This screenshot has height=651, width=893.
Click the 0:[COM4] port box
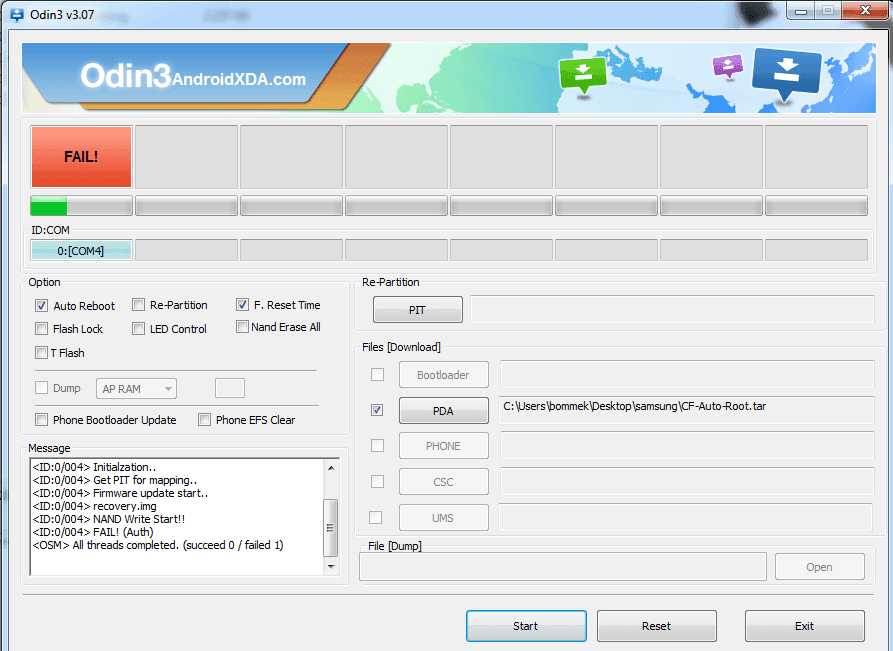(x=81, y=251)
